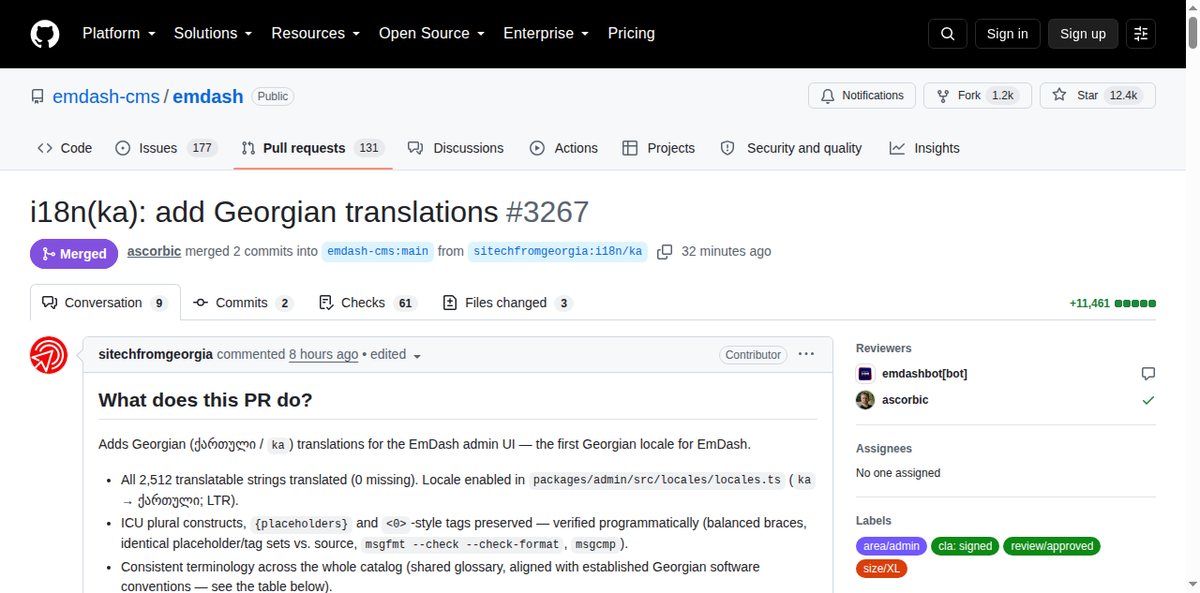The width and height of the screenshot is (1200, 593).
Task: Click the +11,461 diffstat indicator
Action: point(1112,303)
